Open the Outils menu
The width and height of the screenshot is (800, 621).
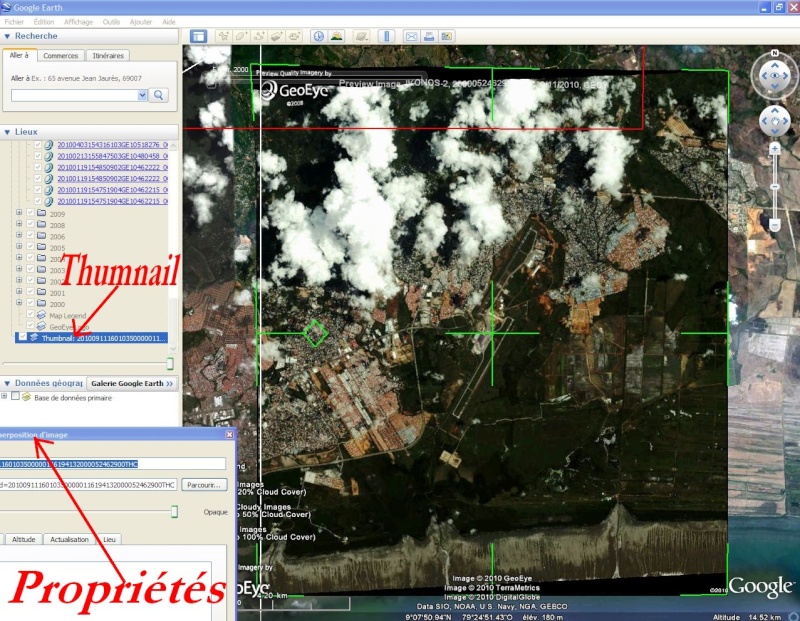click(x=111, y=22)
